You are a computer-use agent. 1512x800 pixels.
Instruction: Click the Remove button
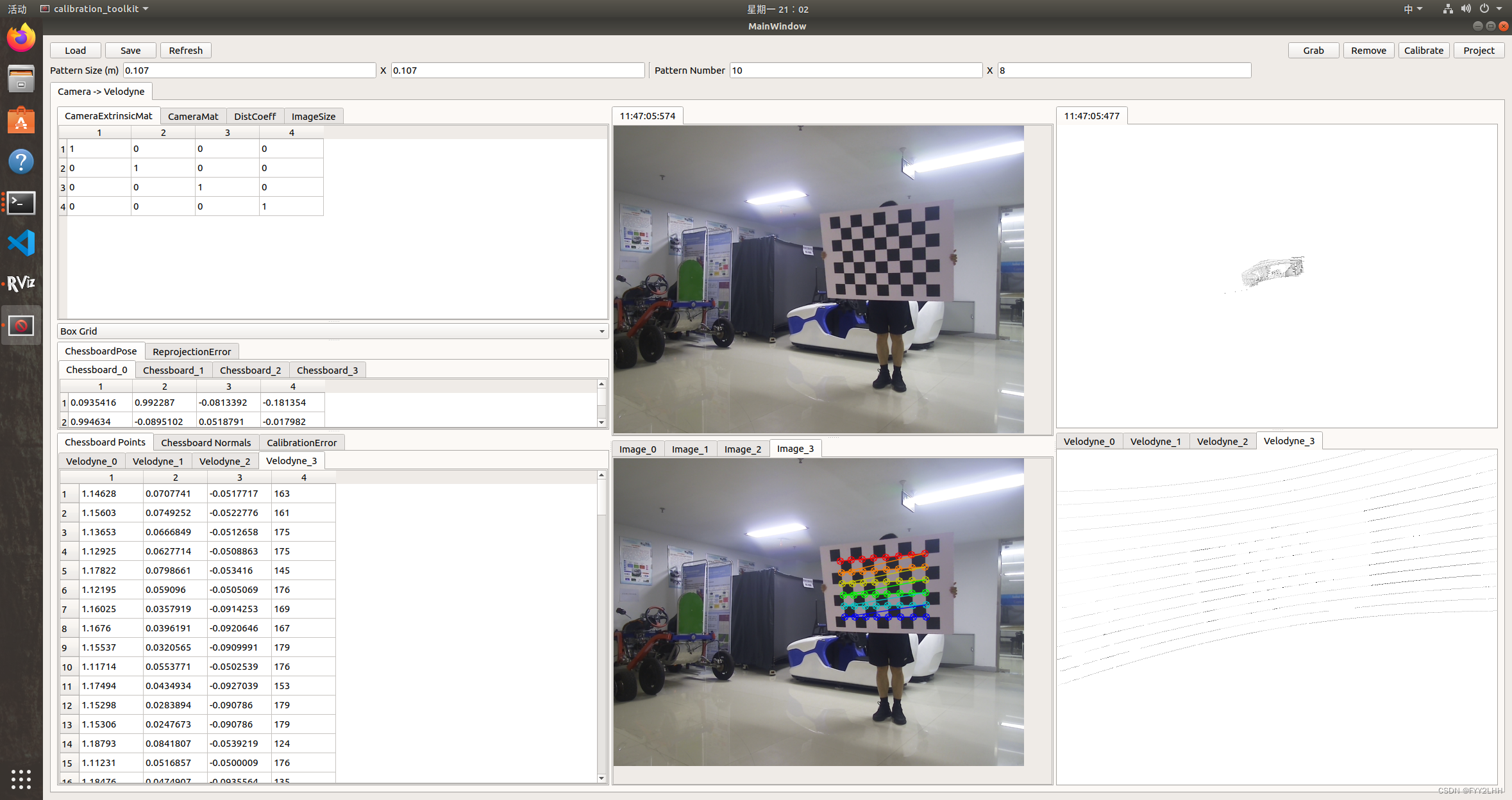(x=1367, y=50)
